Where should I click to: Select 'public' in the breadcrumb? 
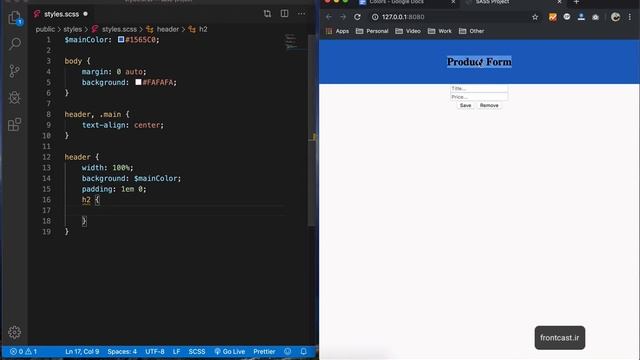pyautogui.click(x=45, y=29)
